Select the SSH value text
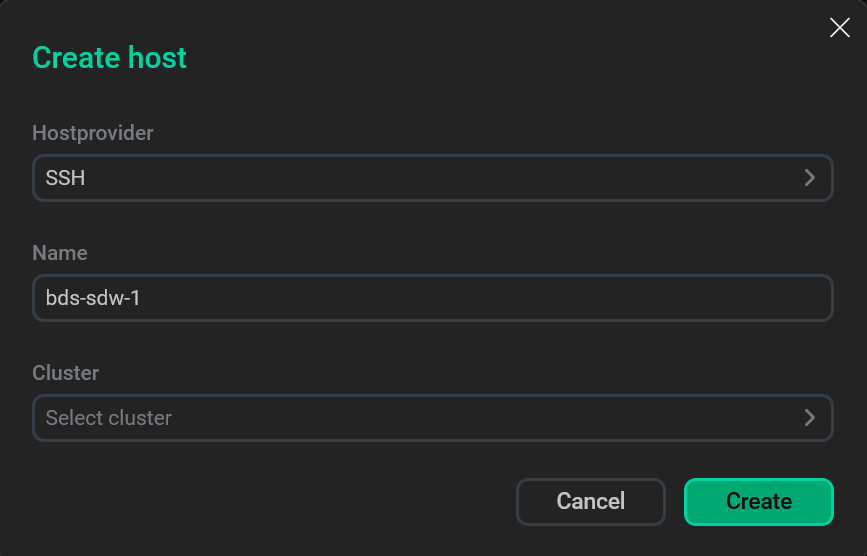This screenshot has width=867, height=556. click(65, 178)
